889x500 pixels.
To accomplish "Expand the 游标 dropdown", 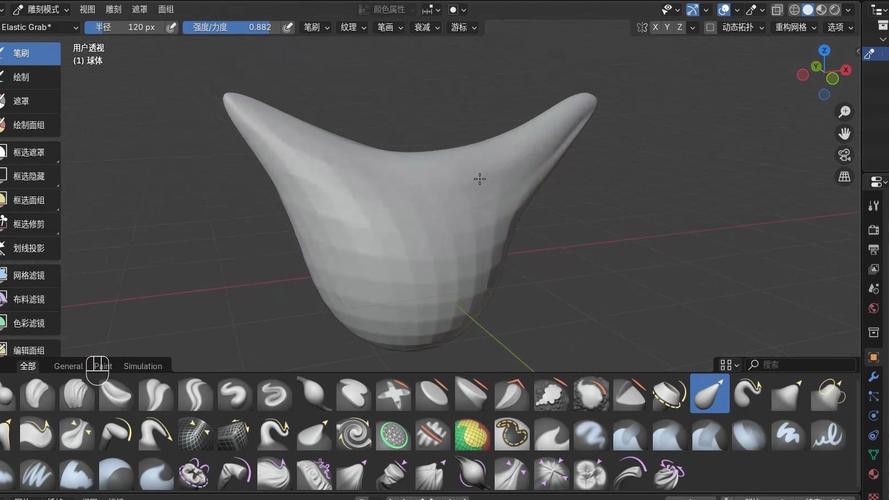I will [x=463, y=27].
